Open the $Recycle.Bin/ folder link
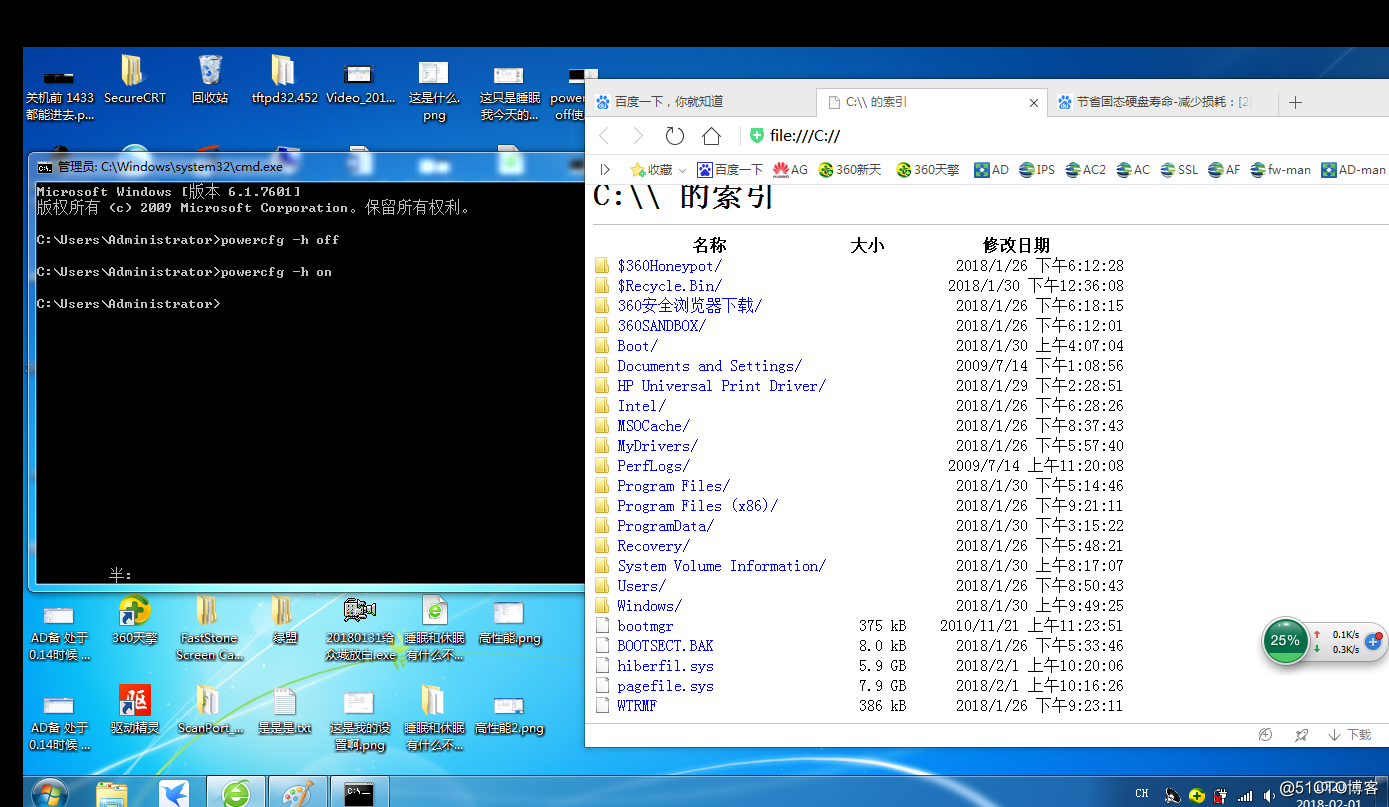 coord(669,286)
